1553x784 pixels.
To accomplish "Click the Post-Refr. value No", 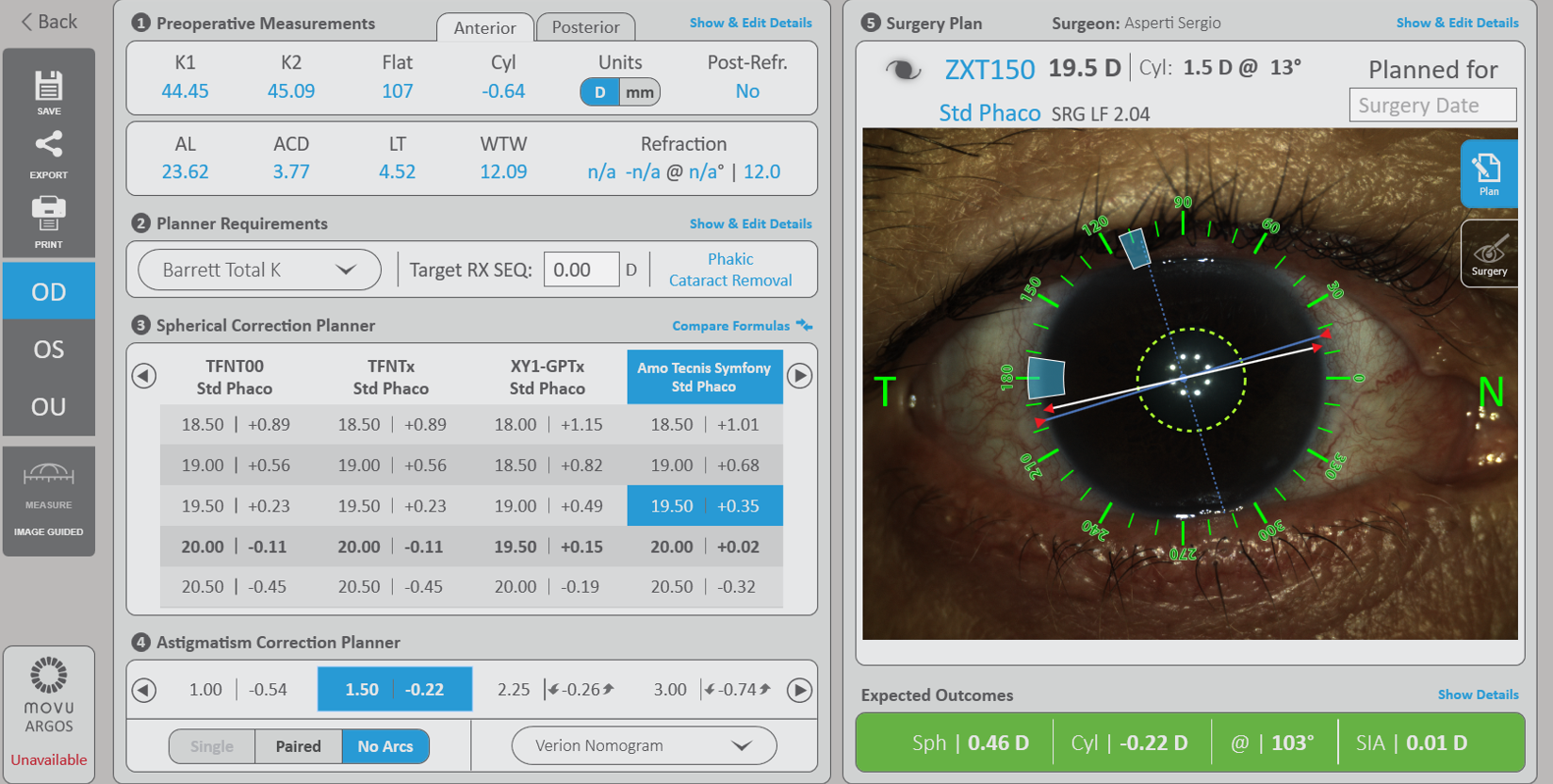I will coord(747,91).
